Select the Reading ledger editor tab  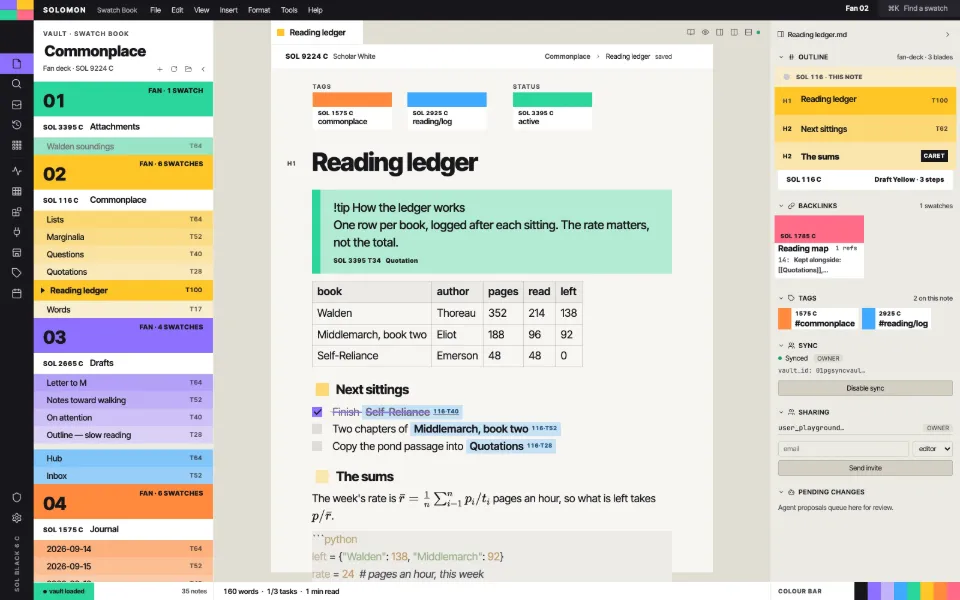click(x=317, y=32)
